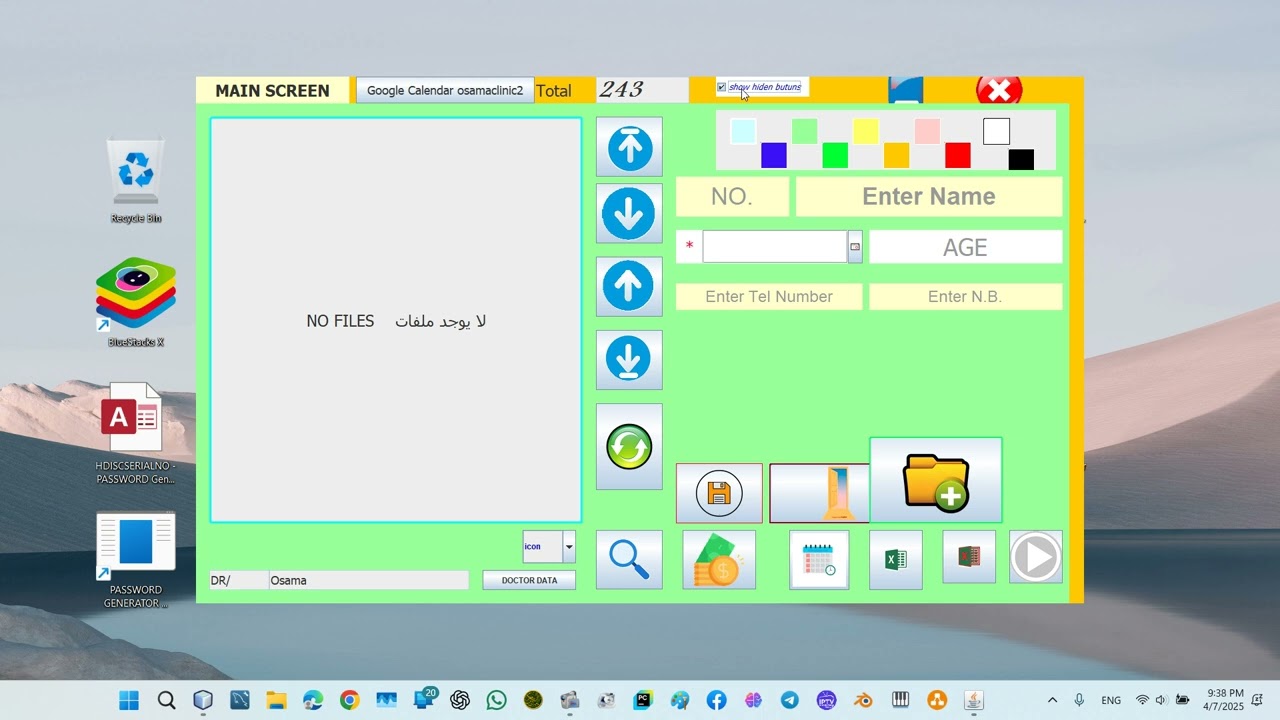The width and height of the screenshot is (1280, 720).
Task: Click the red Excel icon button
Action: coord(969,557)
